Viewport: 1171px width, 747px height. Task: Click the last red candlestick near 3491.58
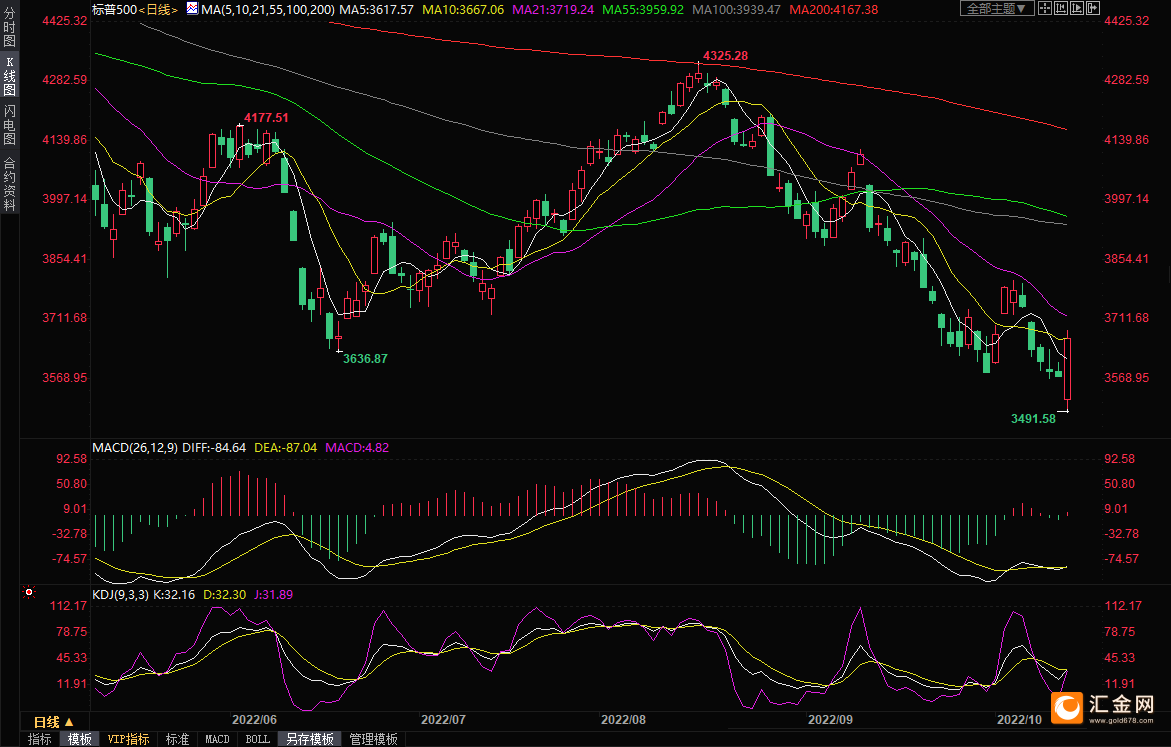pos(1068,369)
